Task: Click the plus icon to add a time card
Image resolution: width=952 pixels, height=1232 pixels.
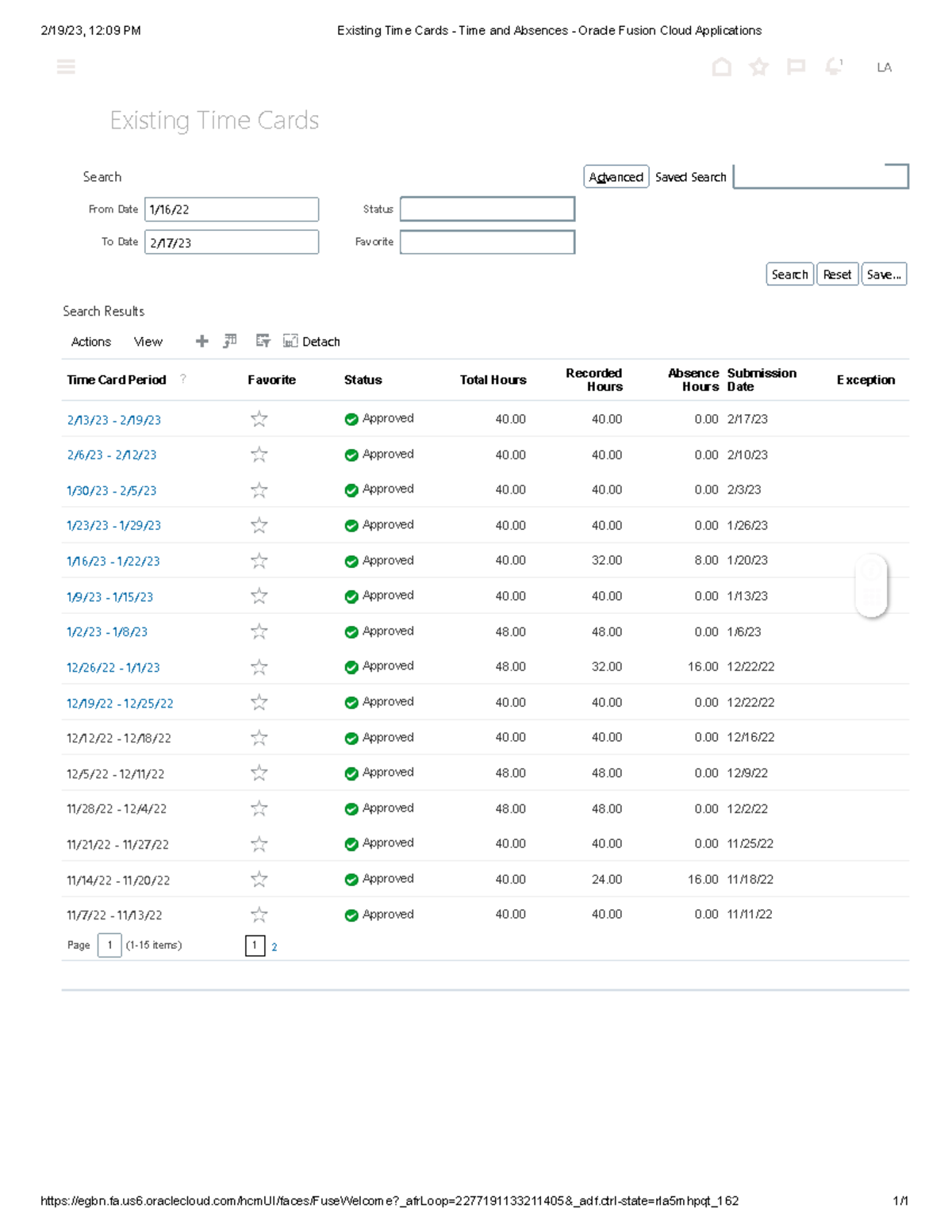Action: pyautogui.click(x=202, y=341)
